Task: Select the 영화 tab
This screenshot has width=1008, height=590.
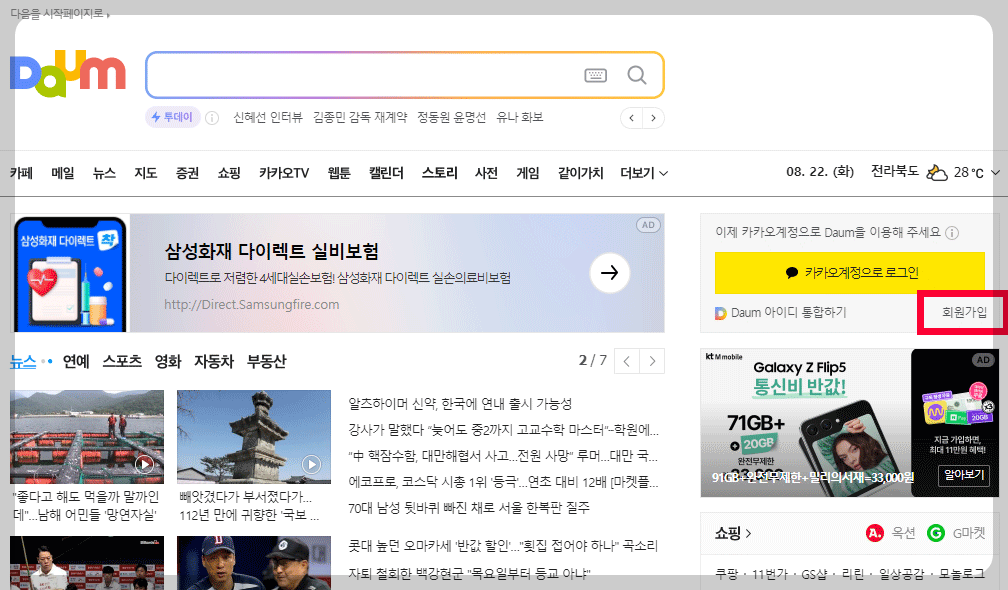Action: point(168,361)
